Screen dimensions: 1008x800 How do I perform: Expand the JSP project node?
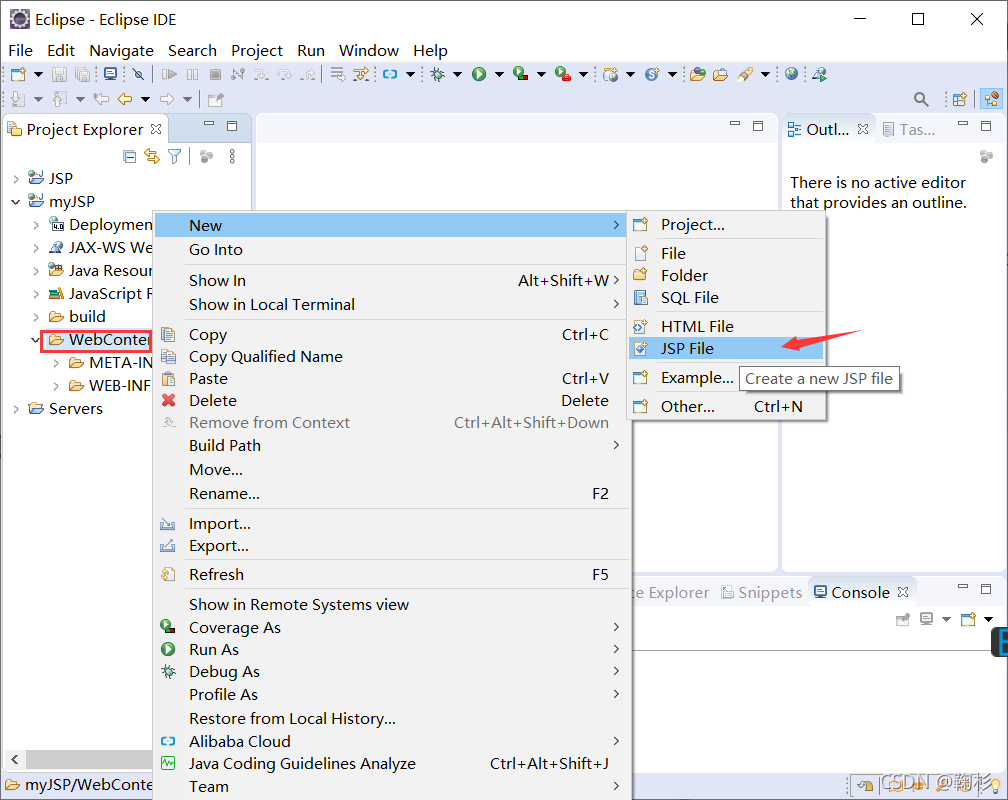point(15,179)
